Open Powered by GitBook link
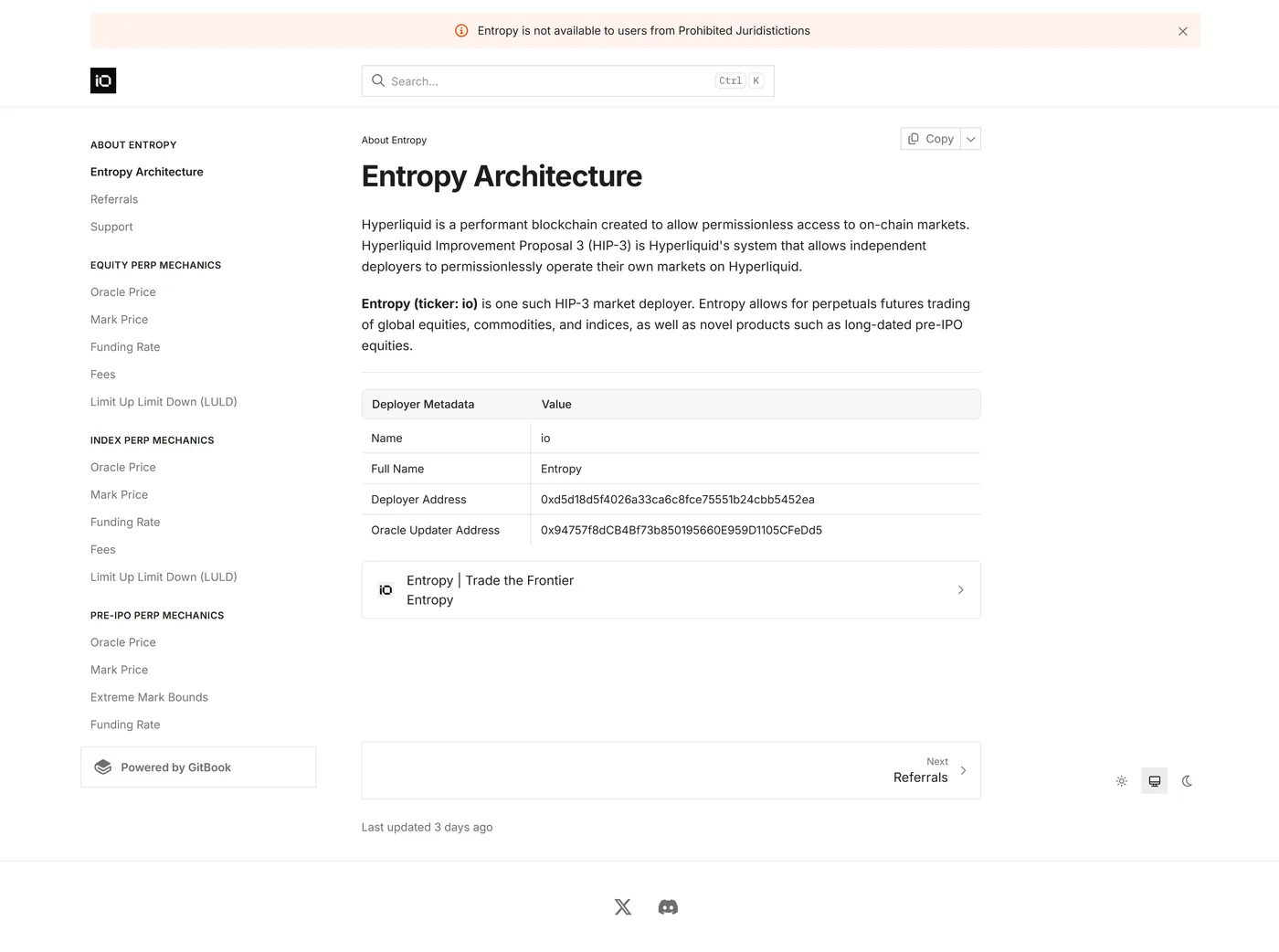The image size is (1279, 952). 198,767
